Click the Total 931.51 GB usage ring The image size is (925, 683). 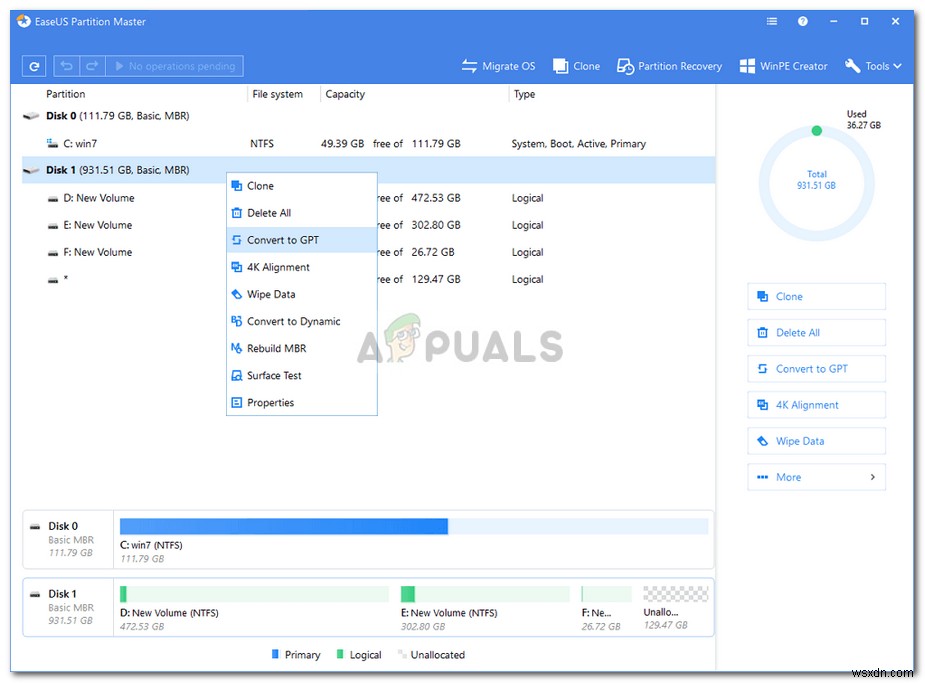pos(816,183)
